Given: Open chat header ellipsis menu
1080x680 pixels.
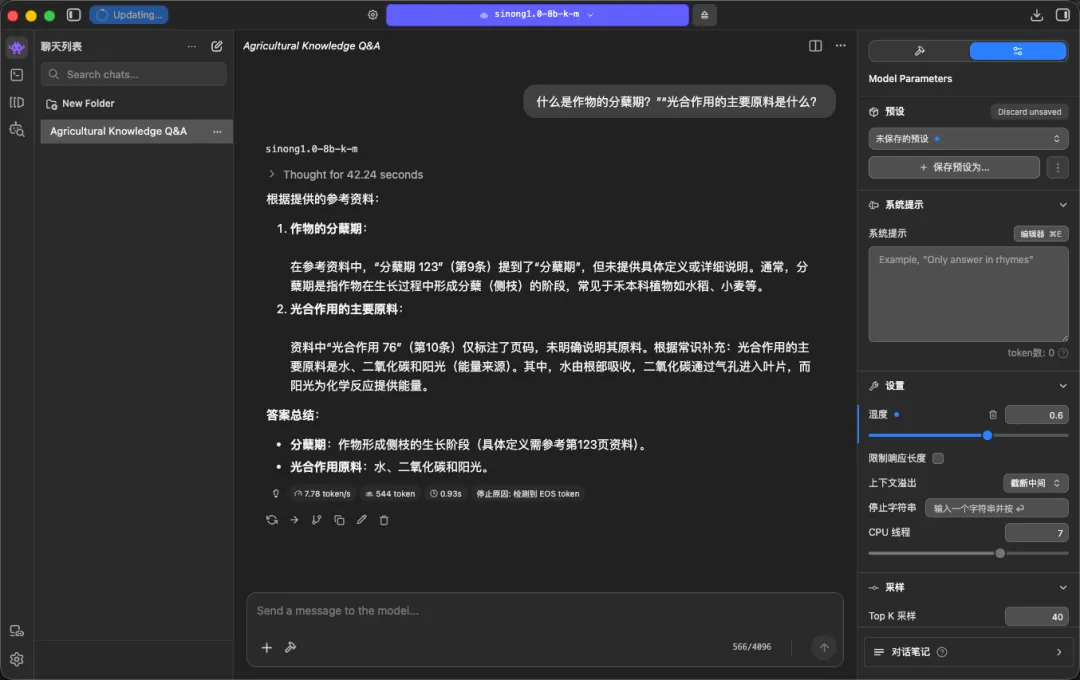Looking at the screenshot, I should click(x=840, y=45).
